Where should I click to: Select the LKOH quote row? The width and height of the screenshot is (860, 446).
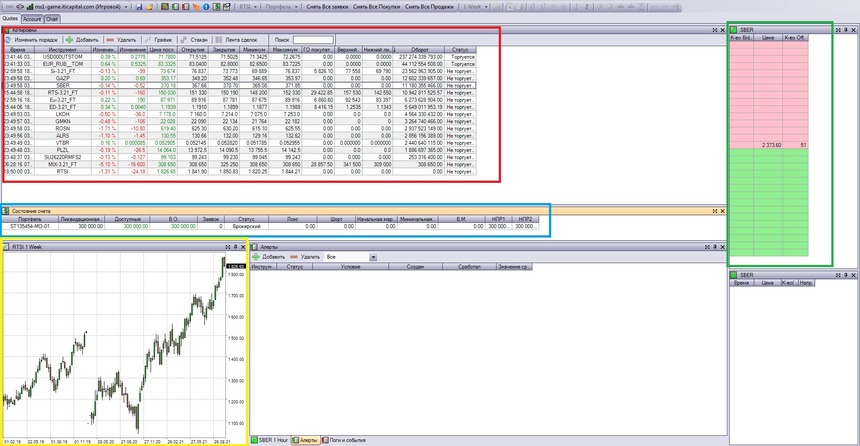click(240, 114)
